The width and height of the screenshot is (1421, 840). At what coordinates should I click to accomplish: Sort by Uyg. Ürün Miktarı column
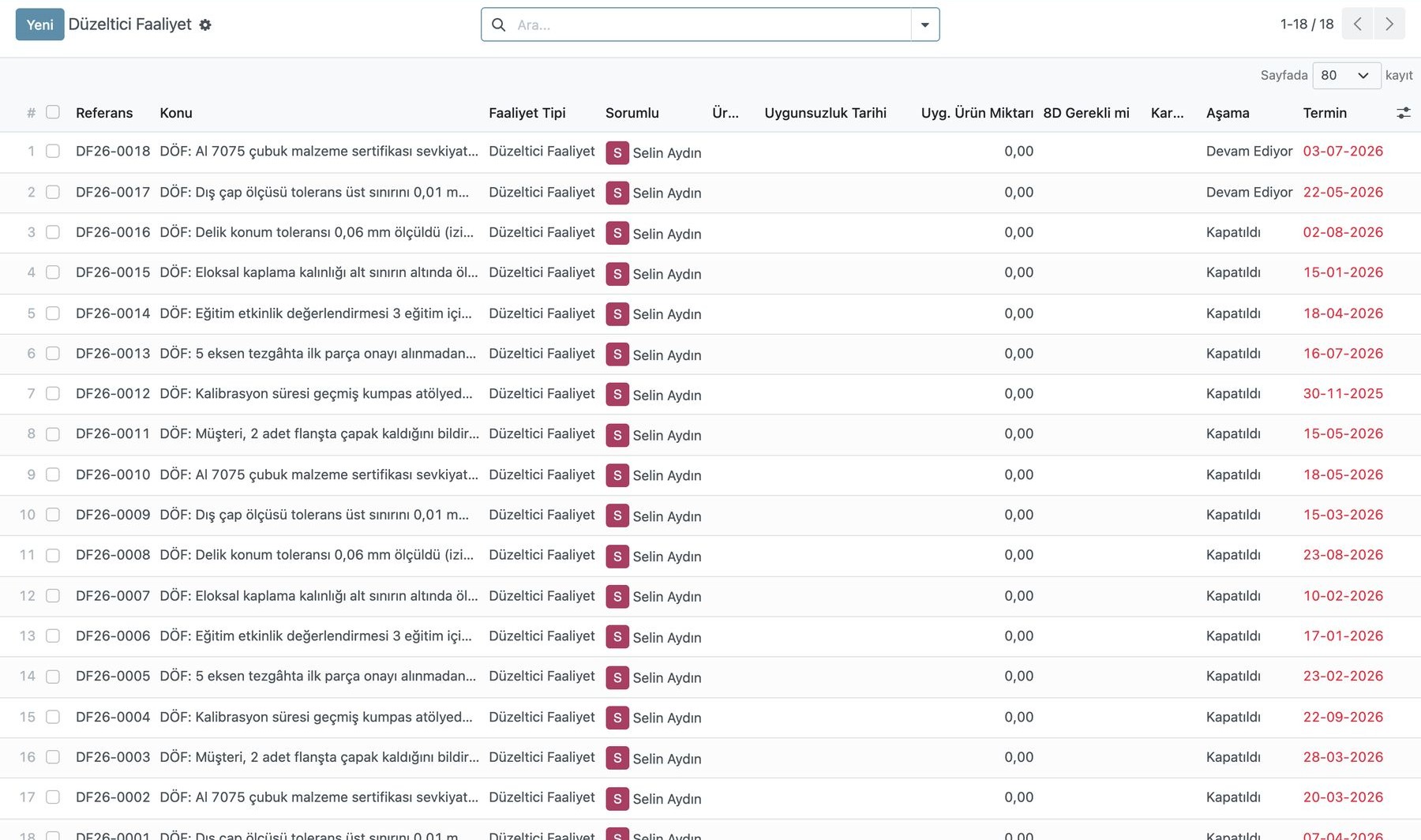(977, 113)
